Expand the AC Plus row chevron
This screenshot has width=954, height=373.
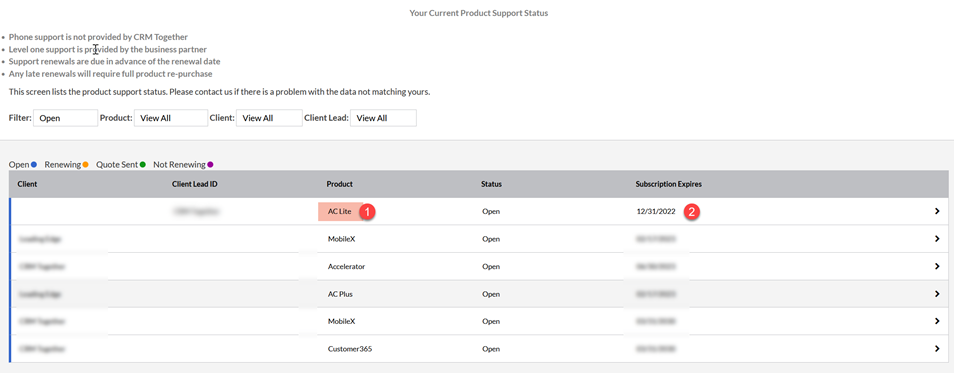937,294
